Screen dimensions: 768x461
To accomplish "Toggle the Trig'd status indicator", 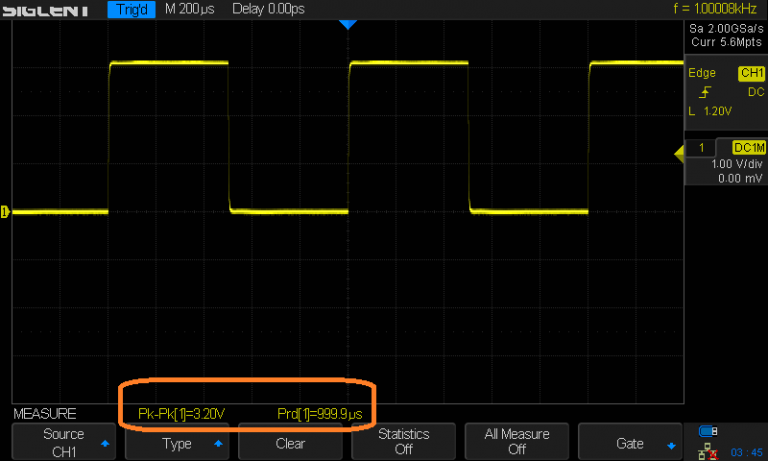I will point(131,9).
